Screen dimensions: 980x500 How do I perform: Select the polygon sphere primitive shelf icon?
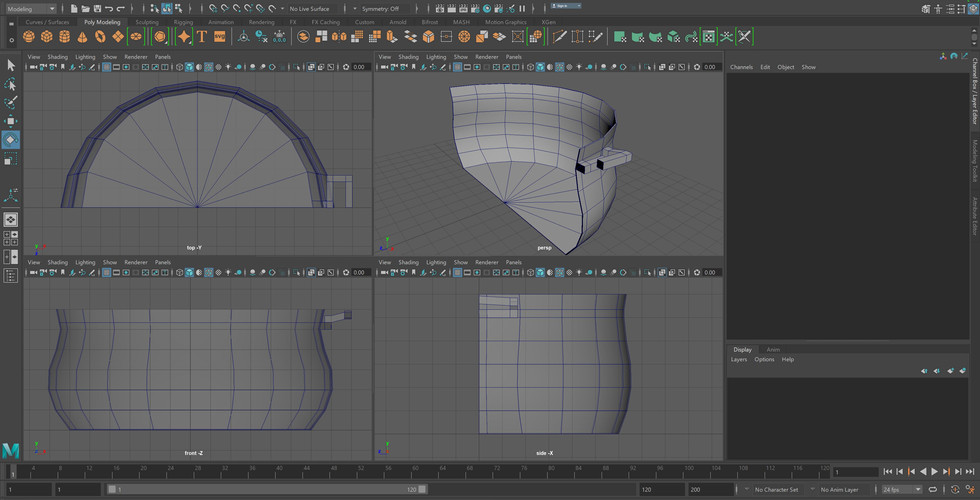[x=29, y=37]
